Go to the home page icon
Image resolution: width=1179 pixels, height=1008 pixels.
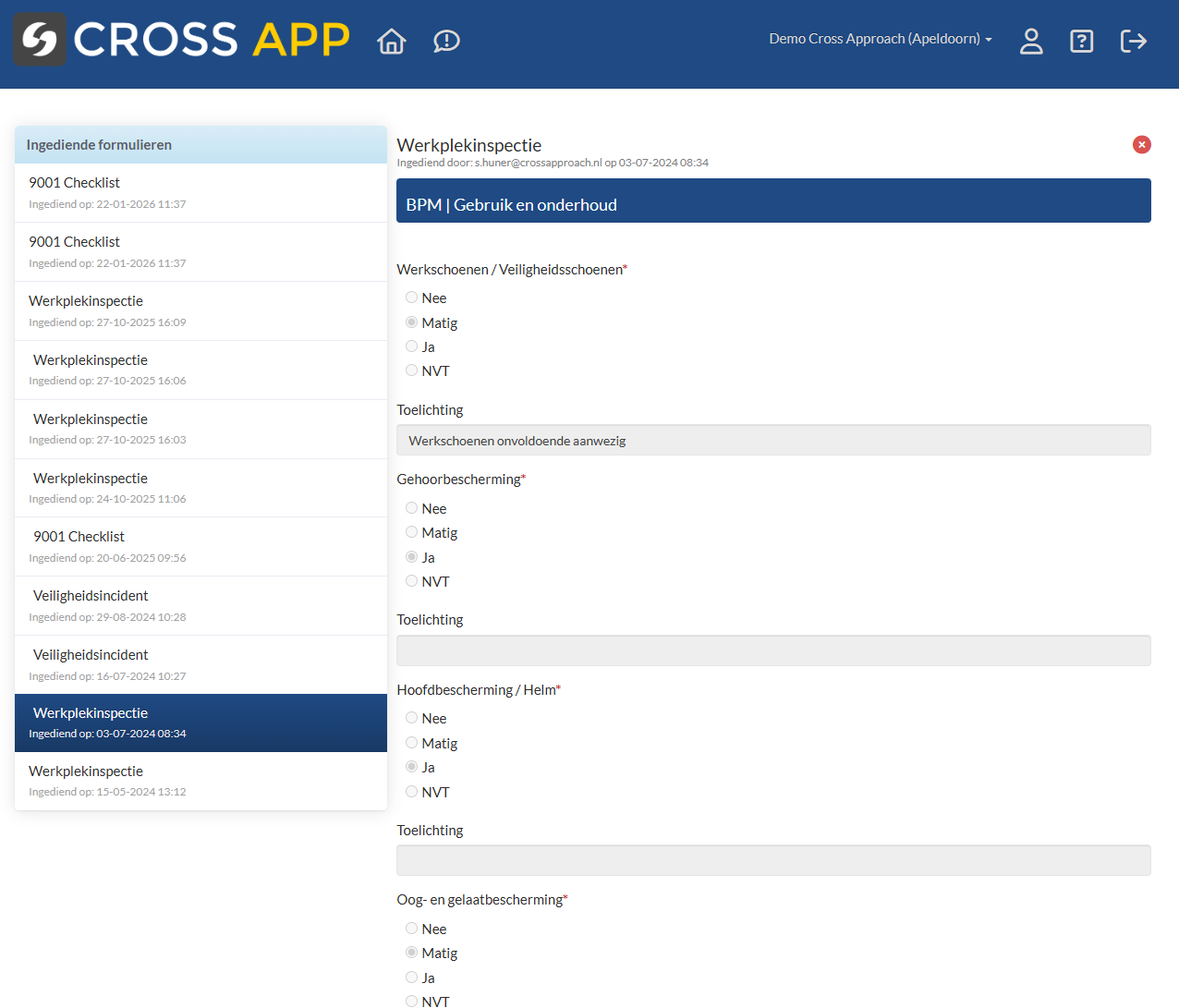[x=392, y=41]
